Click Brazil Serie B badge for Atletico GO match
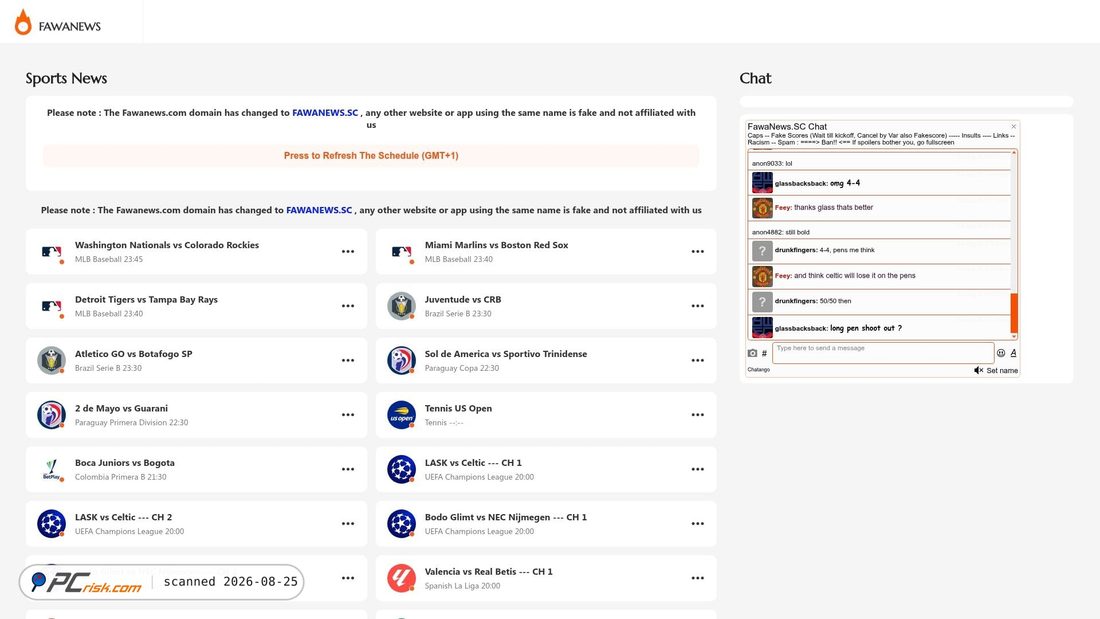This screenshot has width=1100, height=619. [51, 360]
